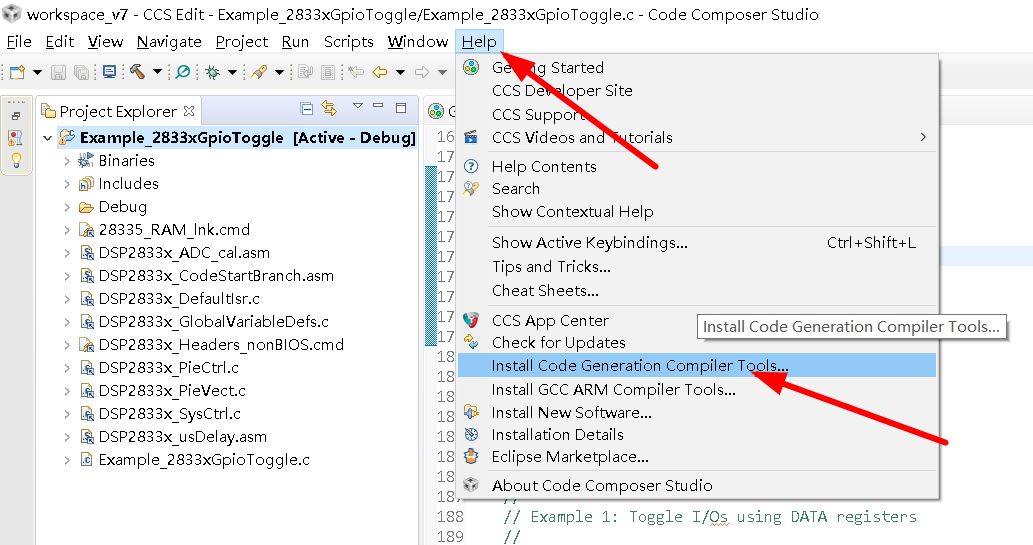Viewport: 1033px width, 545px height.
Task: Expand the Debug folder
Action: click(x=67, y=207)
